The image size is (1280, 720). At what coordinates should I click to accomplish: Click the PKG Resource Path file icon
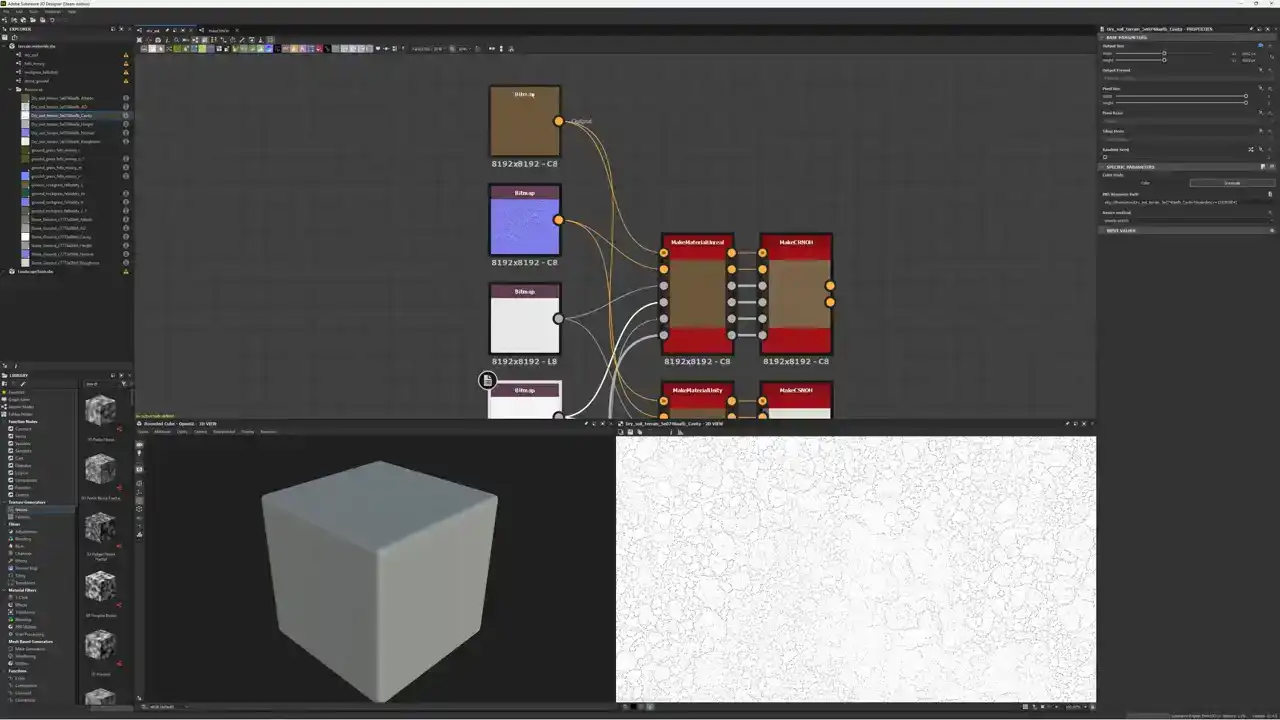1270,194
